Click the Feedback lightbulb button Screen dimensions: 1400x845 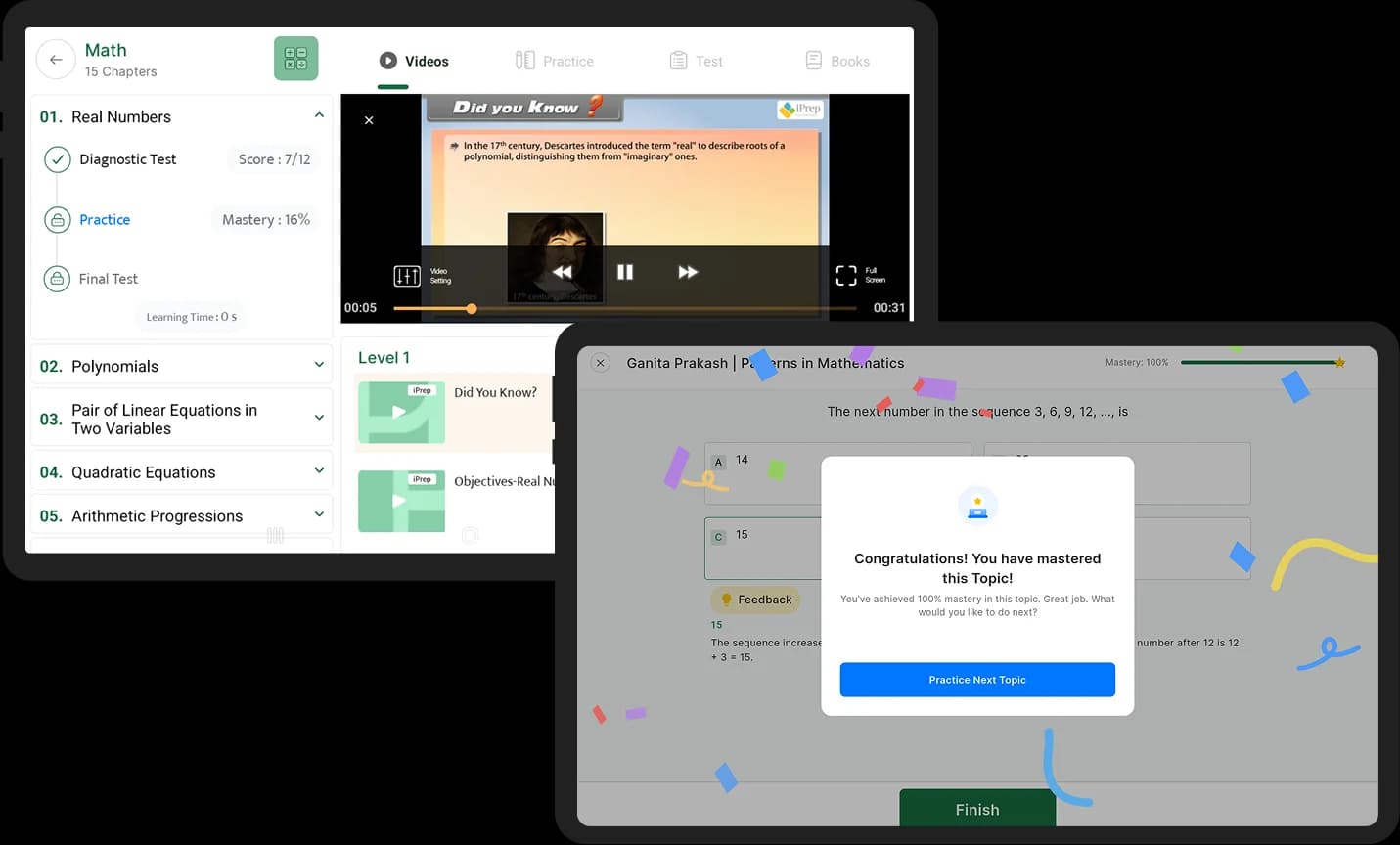[755, 600]
